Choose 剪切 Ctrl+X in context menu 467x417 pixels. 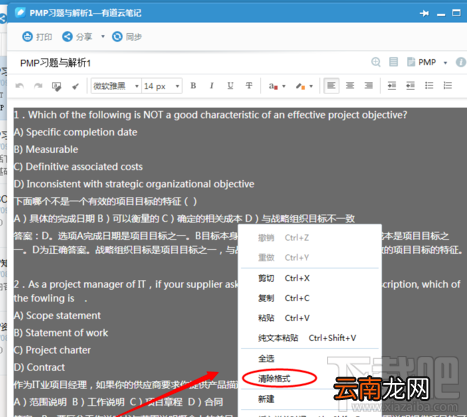point(310,278)
